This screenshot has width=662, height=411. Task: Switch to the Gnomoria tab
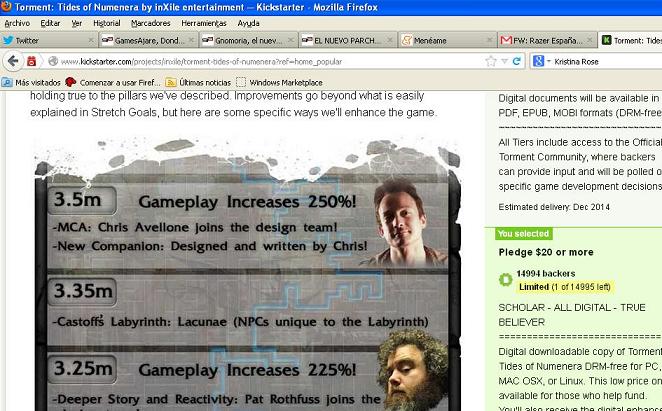[x=248, y=40]
